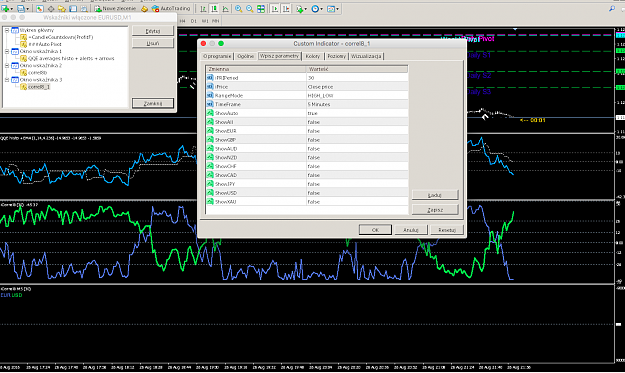Click the Zmienna column header

(x=256, y=69)
